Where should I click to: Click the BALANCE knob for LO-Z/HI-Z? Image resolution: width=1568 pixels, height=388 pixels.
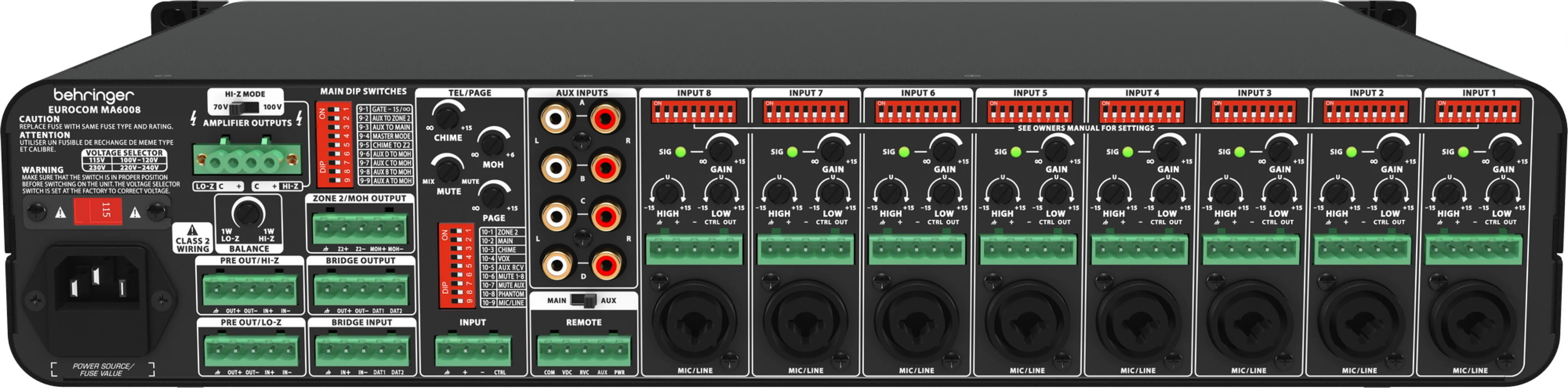(x=248, y=213)
